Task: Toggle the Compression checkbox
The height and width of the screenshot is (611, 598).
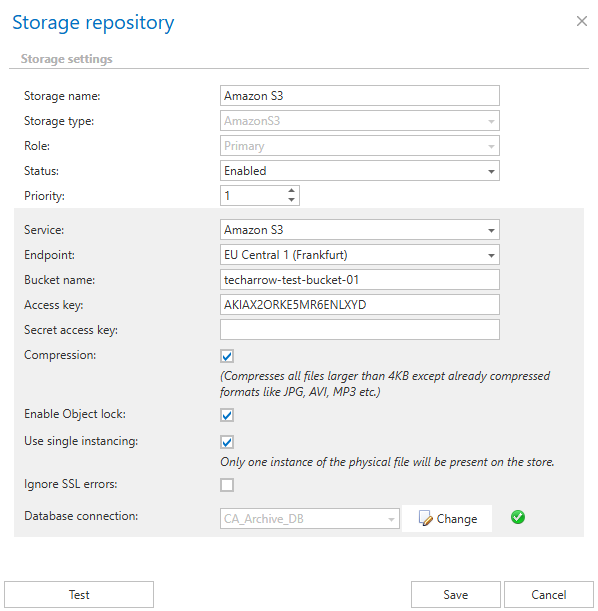Action: [227, 356]
